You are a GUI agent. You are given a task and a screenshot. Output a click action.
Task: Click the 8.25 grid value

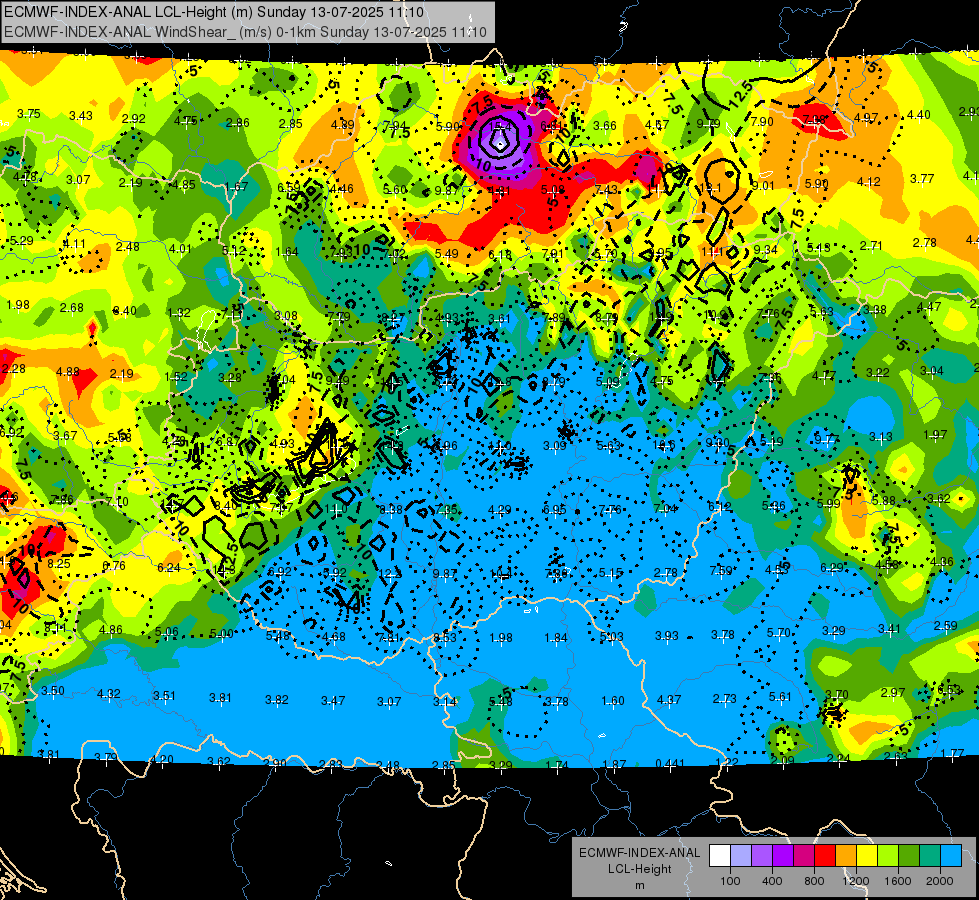click(59, 563)
